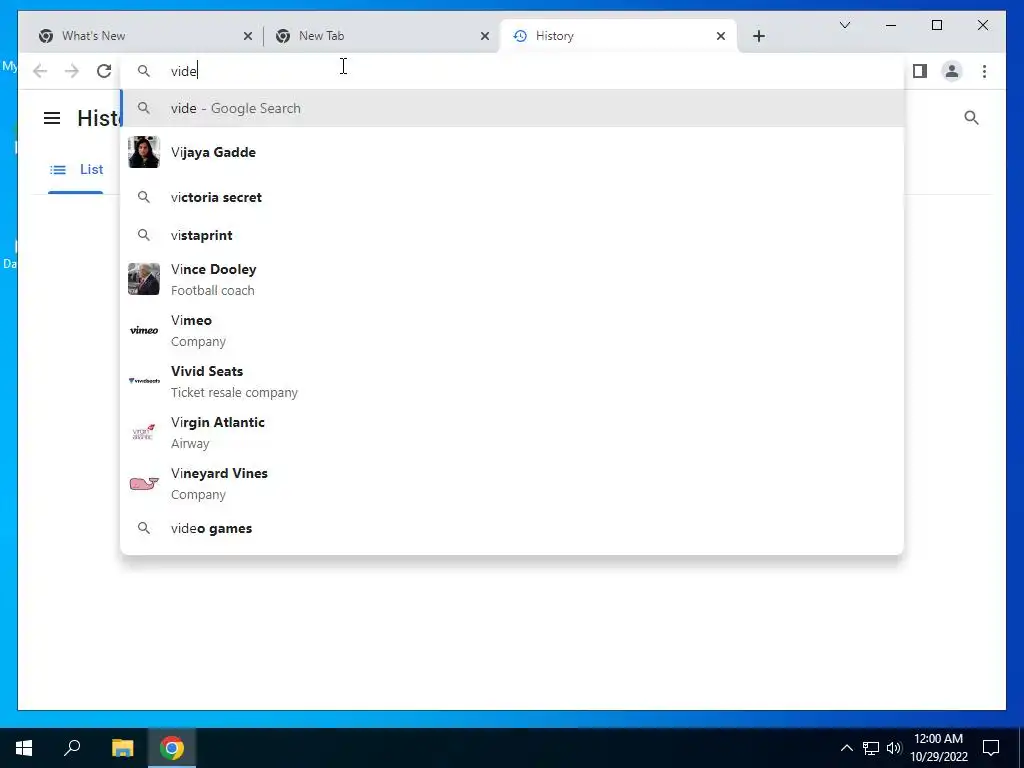Click the Vineyard Vines whale logo
Viewport: 1024px width, 768px height.
[144, 483]
